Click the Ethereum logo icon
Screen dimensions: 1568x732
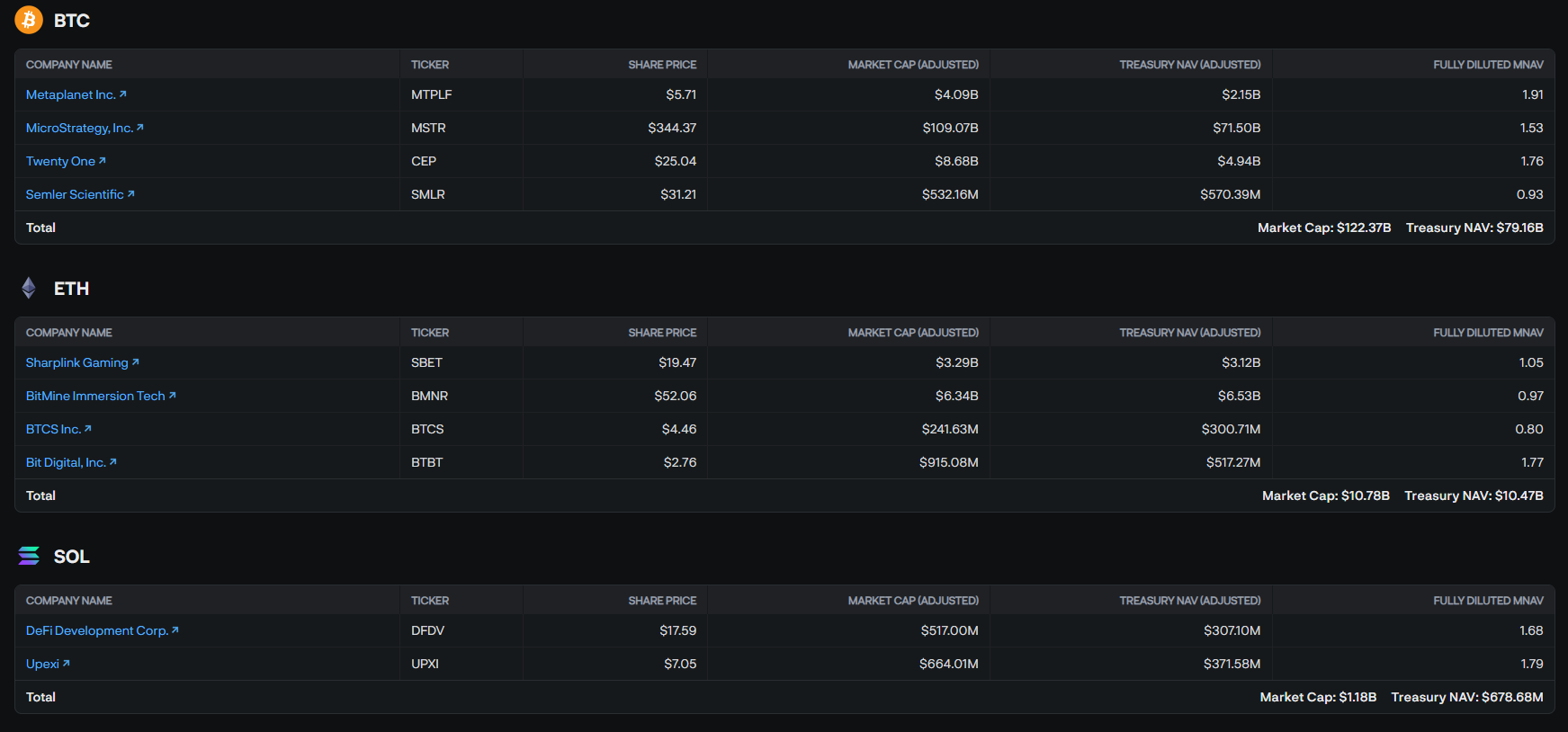point(29,288)
